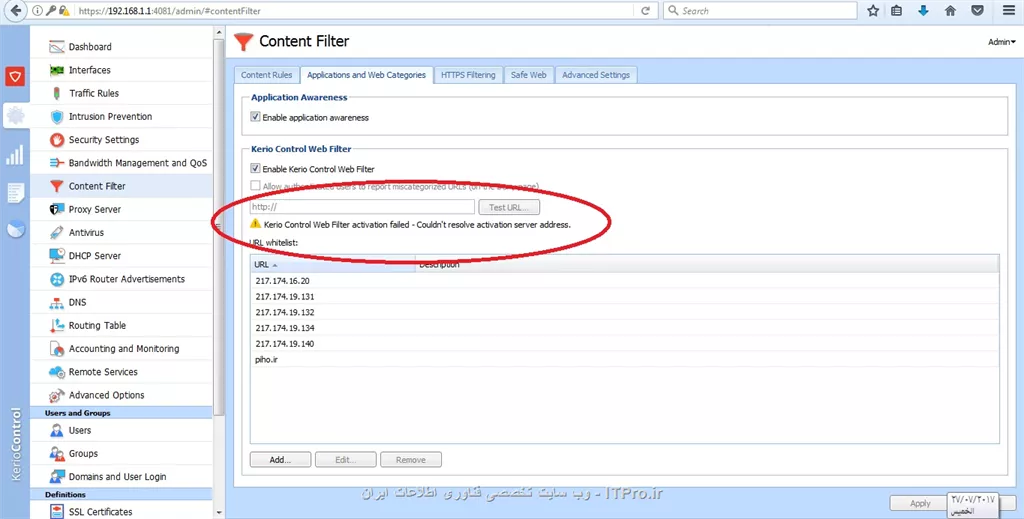Open the Proxy Server icon
Screen dimensions: 1024x519
pyautogui.click(x=57, y=210)
